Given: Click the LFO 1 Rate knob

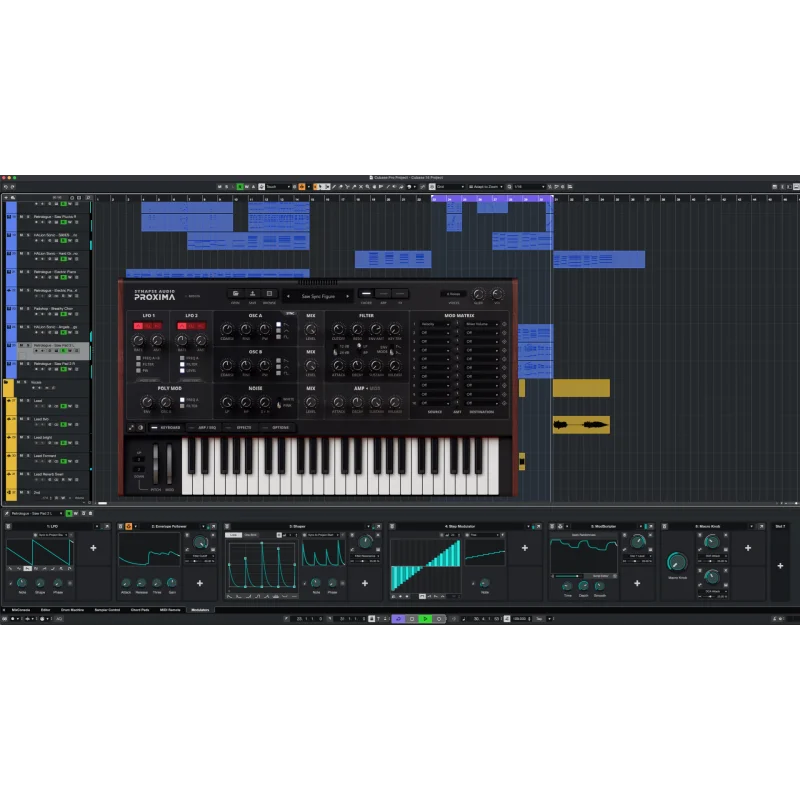Looking at the screenshot, I should coord(138,340).
